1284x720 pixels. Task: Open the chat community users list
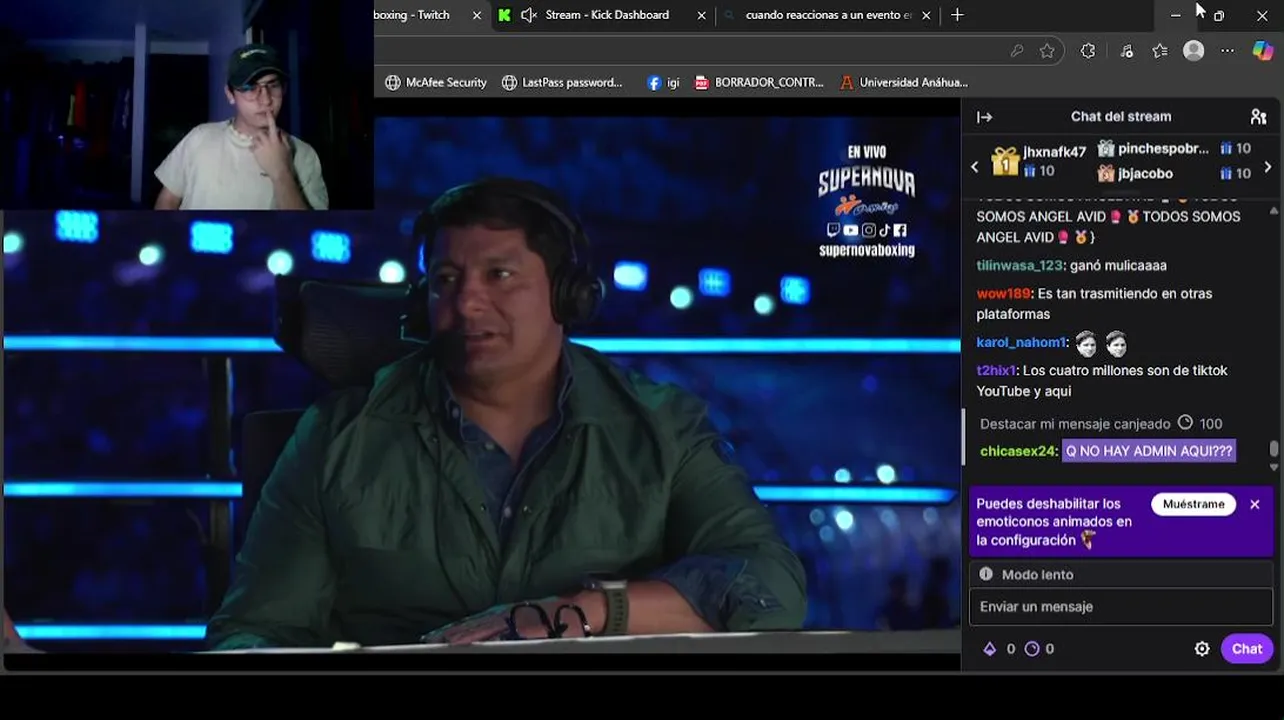[1258, 117]
